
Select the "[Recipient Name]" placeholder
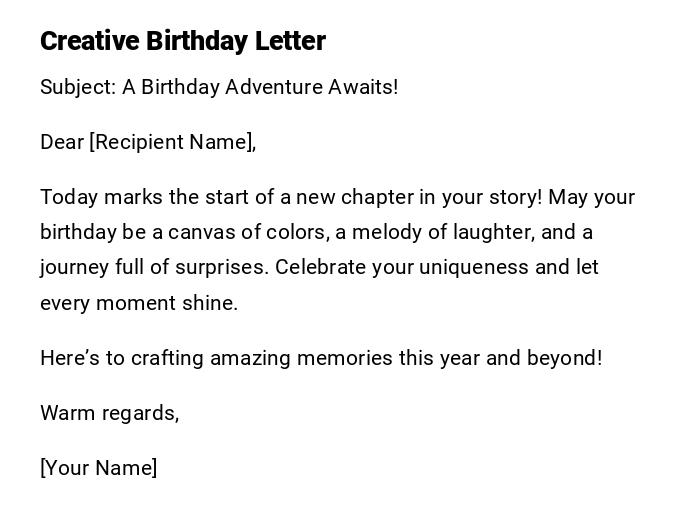(x=172, y=142)
